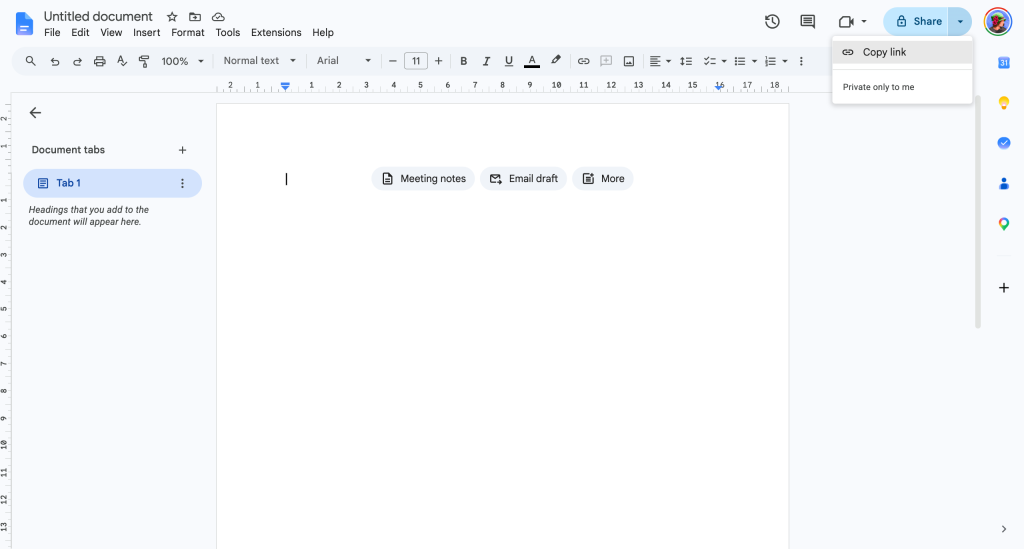Open the text alignment dropdown
Viewport: 1024px width, 549px height.
coord(660,61)
